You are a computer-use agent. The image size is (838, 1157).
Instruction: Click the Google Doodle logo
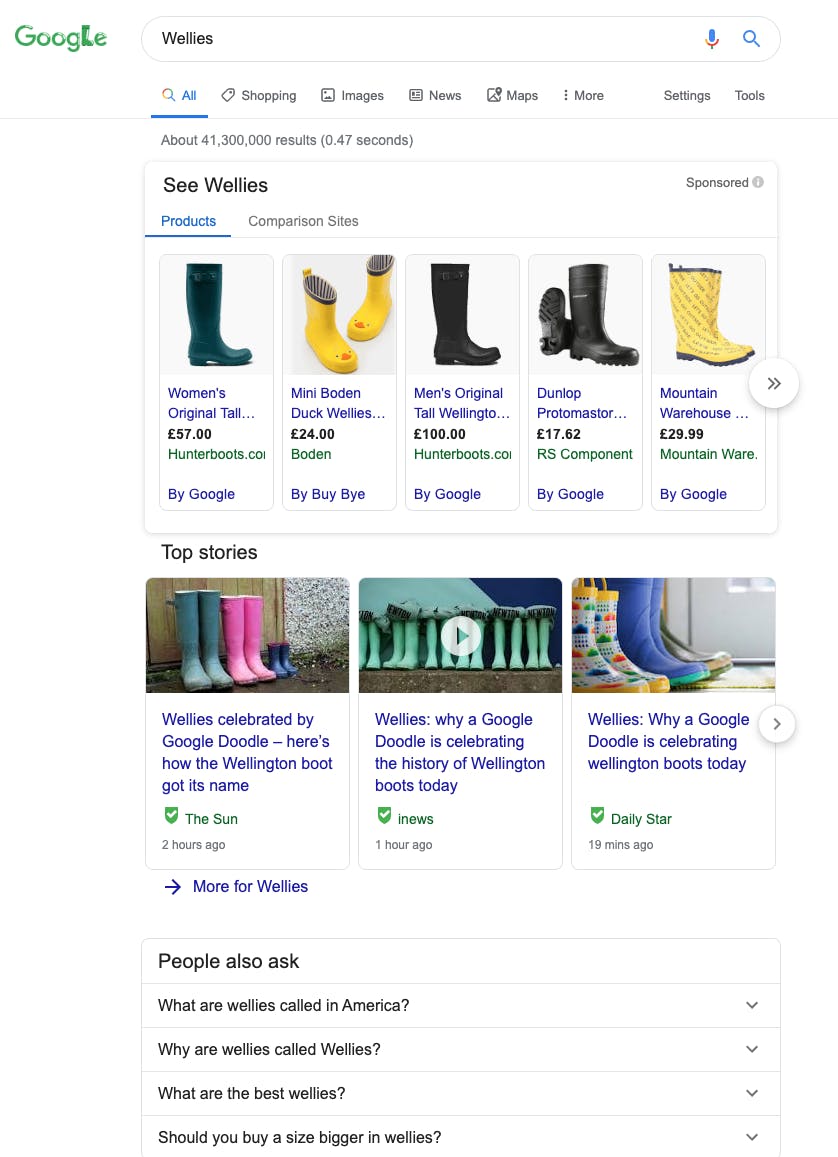pyautogui.click(x=60, y=38)
